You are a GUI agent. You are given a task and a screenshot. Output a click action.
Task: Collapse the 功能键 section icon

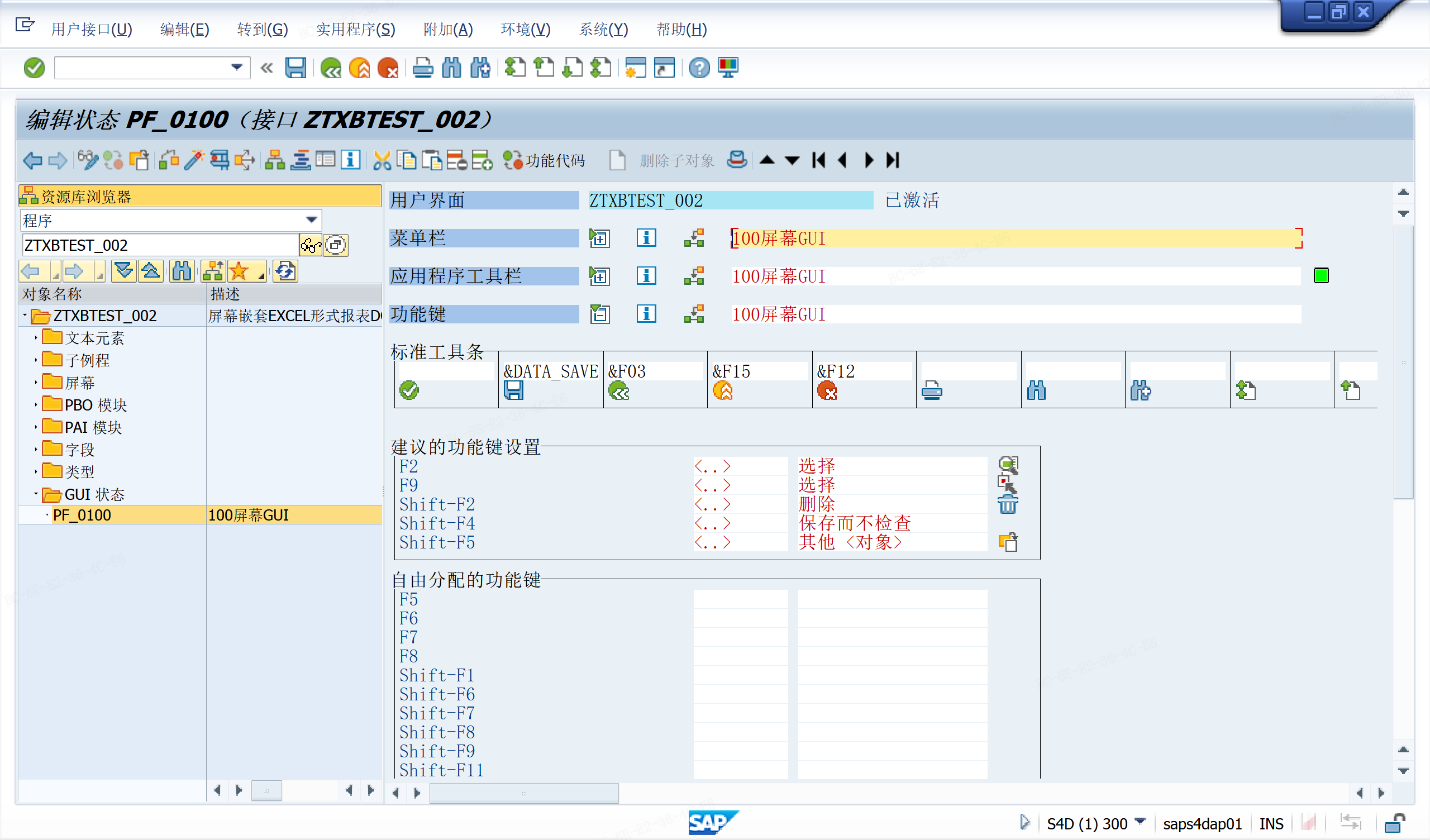pos(599,314)
